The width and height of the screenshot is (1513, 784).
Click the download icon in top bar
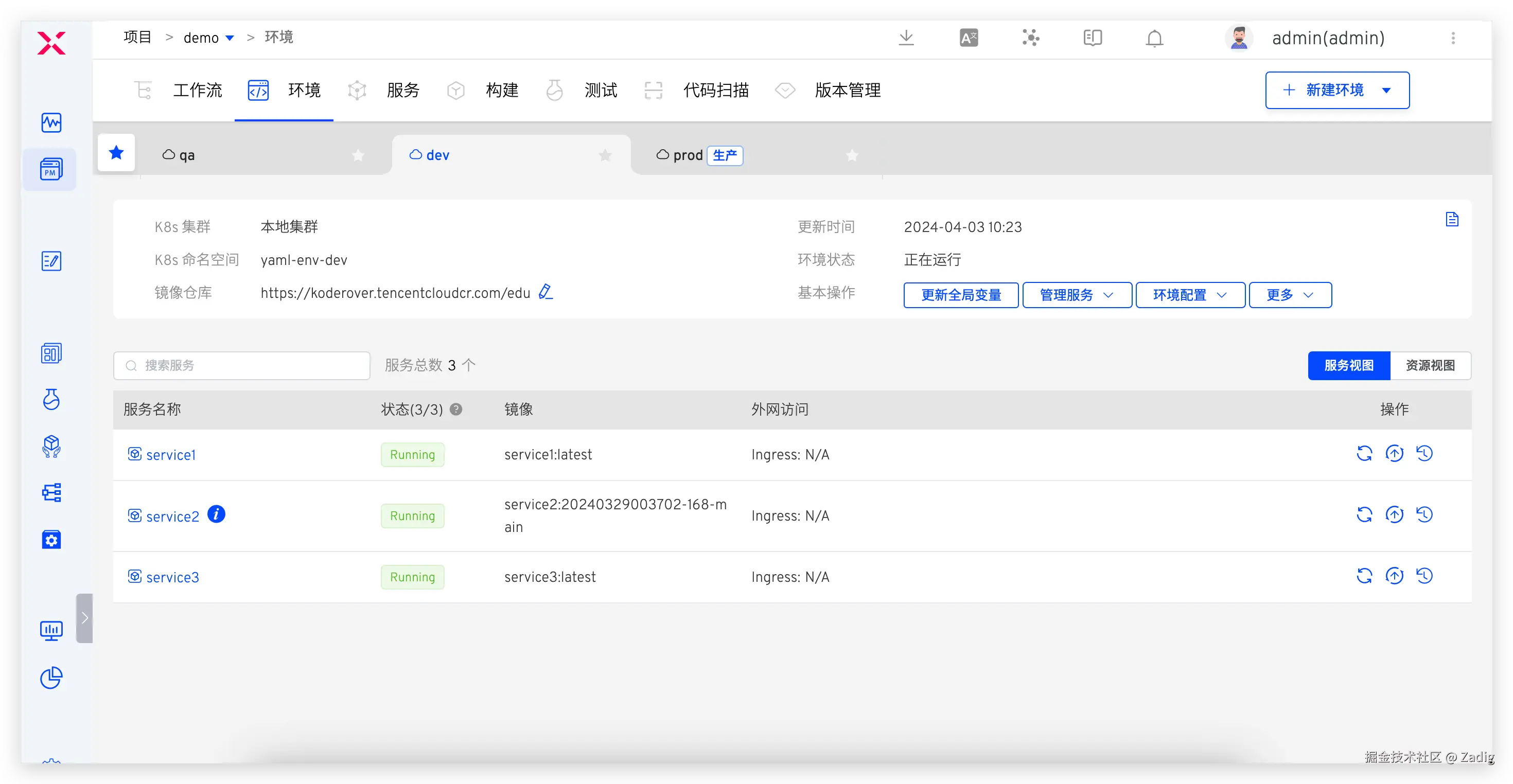(906, 38)
